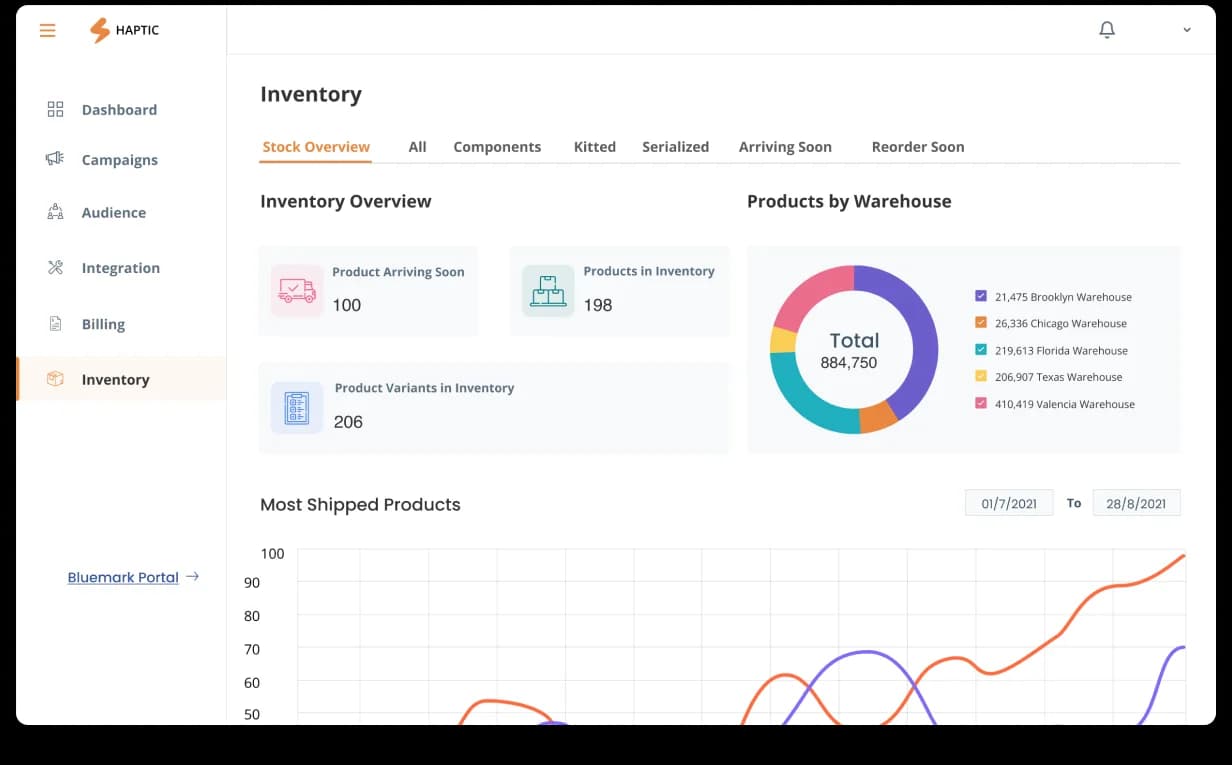The image size is (1232, 765).
Task: Open the Dashboard sidebar item
Action: tap(119, 110)
